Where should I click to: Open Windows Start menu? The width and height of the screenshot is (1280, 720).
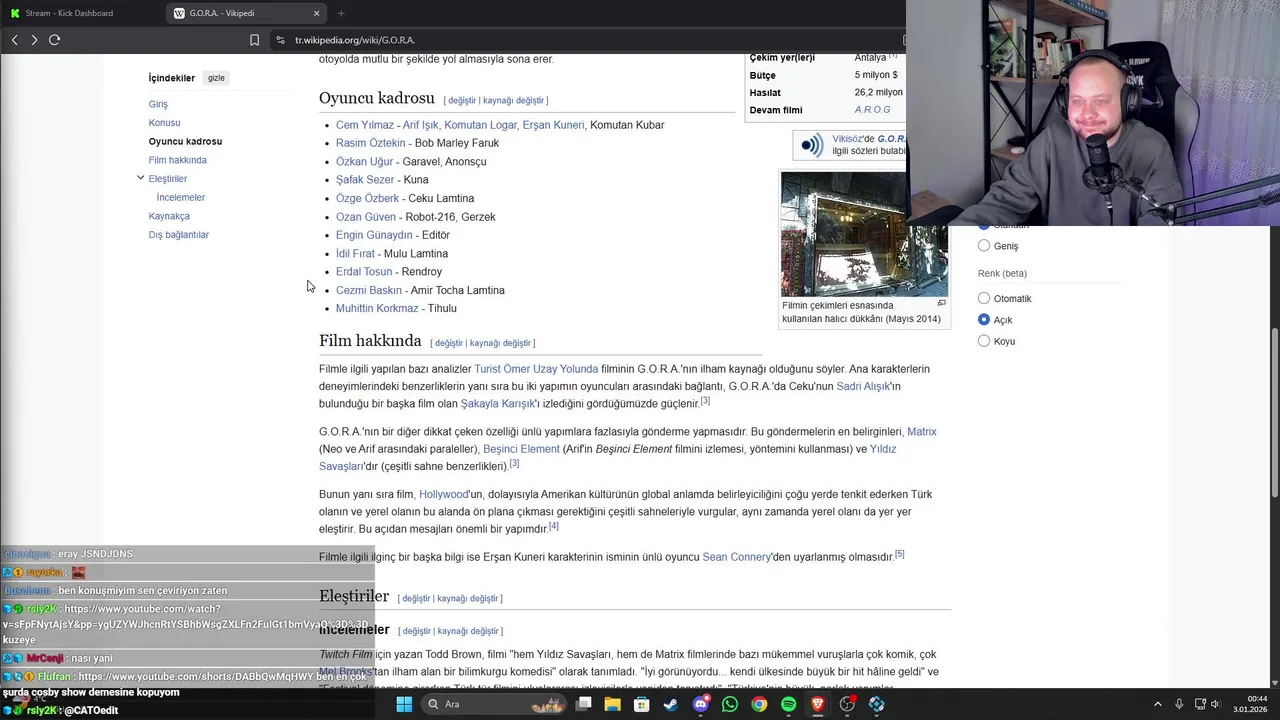(404, 704)
